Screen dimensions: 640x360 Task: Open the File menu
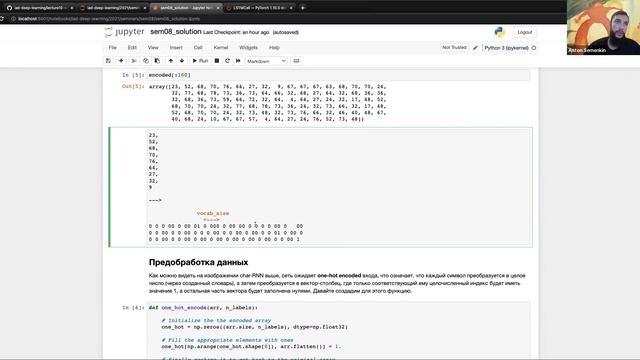[113, 47]
